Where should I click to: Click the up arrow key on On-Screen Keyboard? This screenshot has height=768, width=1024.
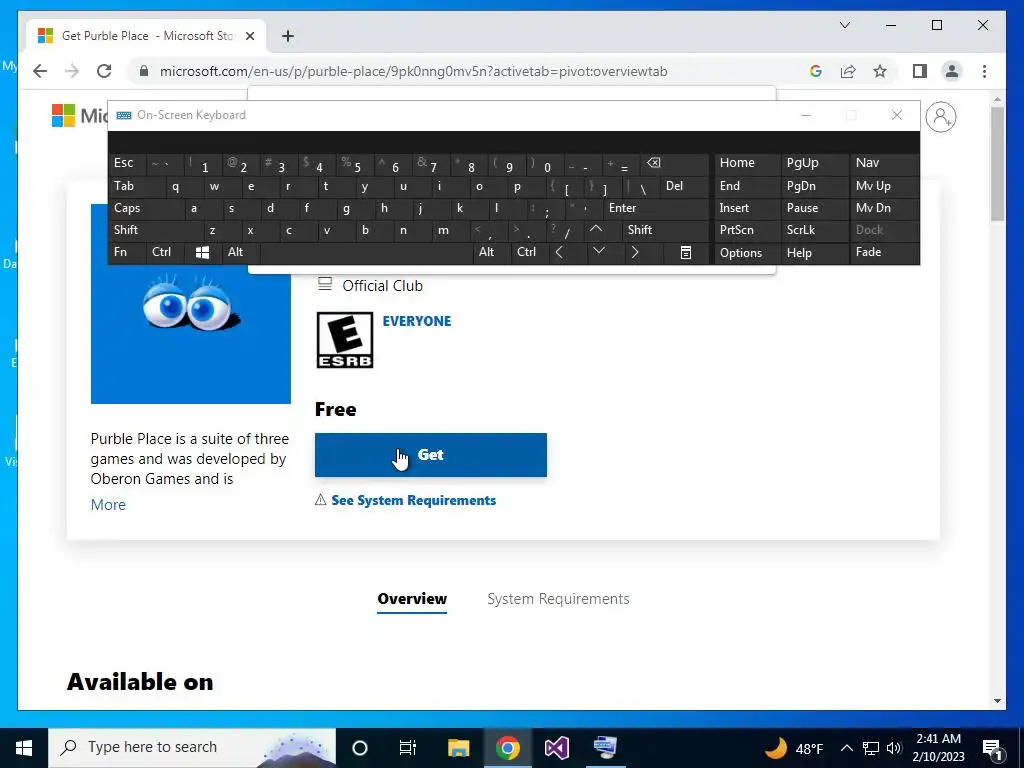point(596,229)
